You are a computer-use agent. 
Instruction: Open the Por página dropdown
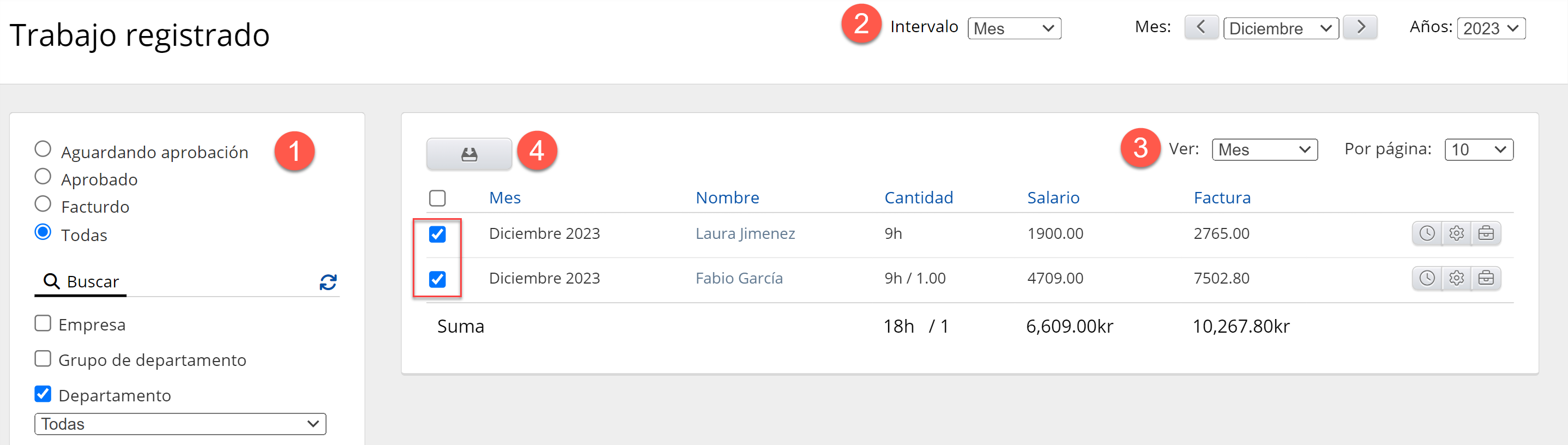click(x=1479, y=150)
